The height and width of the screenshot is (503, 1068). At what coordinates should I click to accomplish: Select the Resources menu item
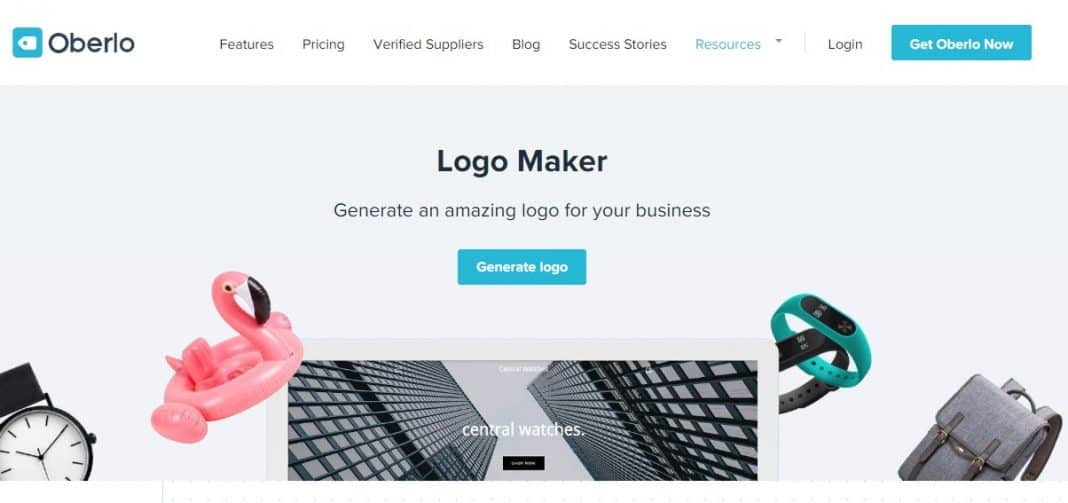pos(728,44)
